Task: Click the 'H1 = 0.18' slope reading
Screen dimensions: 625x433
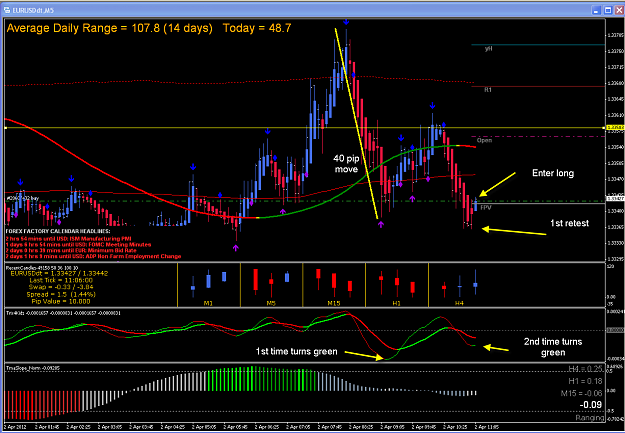Action: point(586,381)
